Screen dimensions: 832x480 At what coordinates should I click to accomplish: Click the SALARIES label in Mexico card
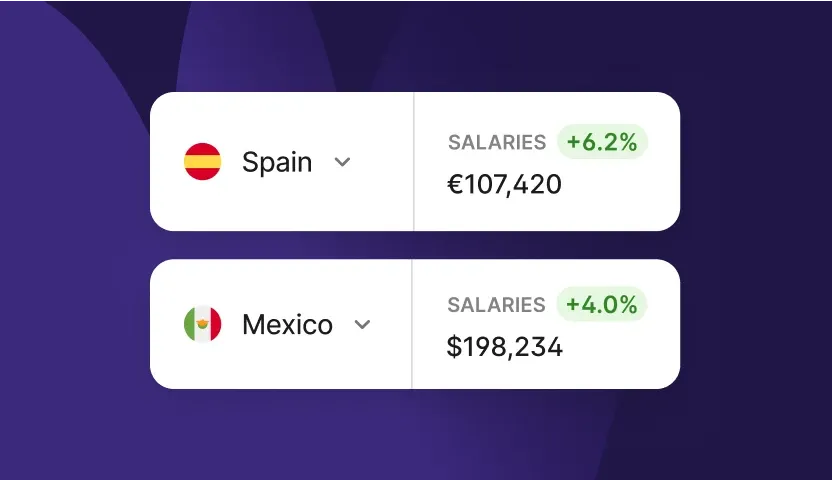(x=497, y=305)
